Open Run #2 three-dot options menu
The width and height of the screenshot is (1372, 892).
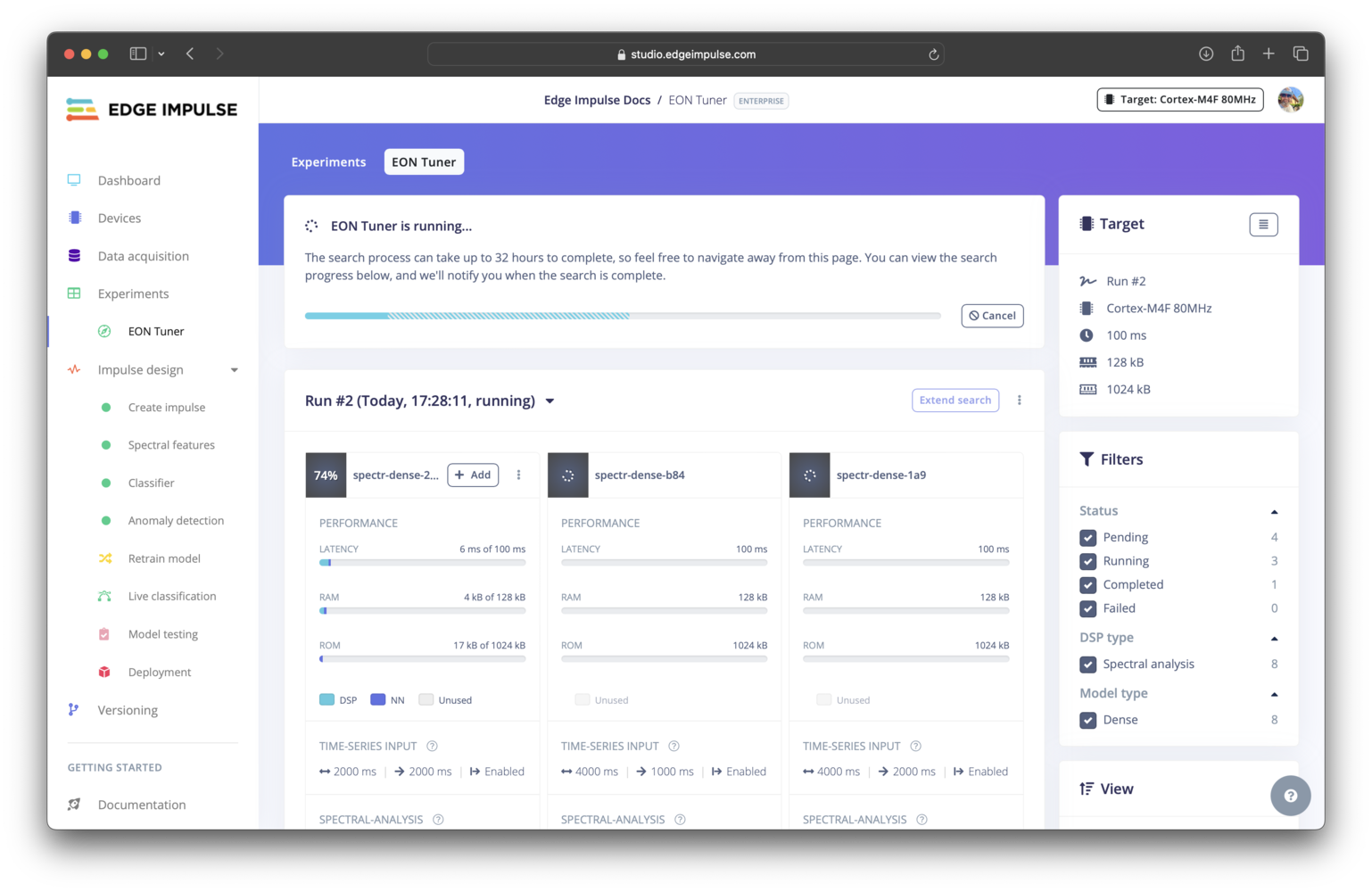[x=1020, y=401]
